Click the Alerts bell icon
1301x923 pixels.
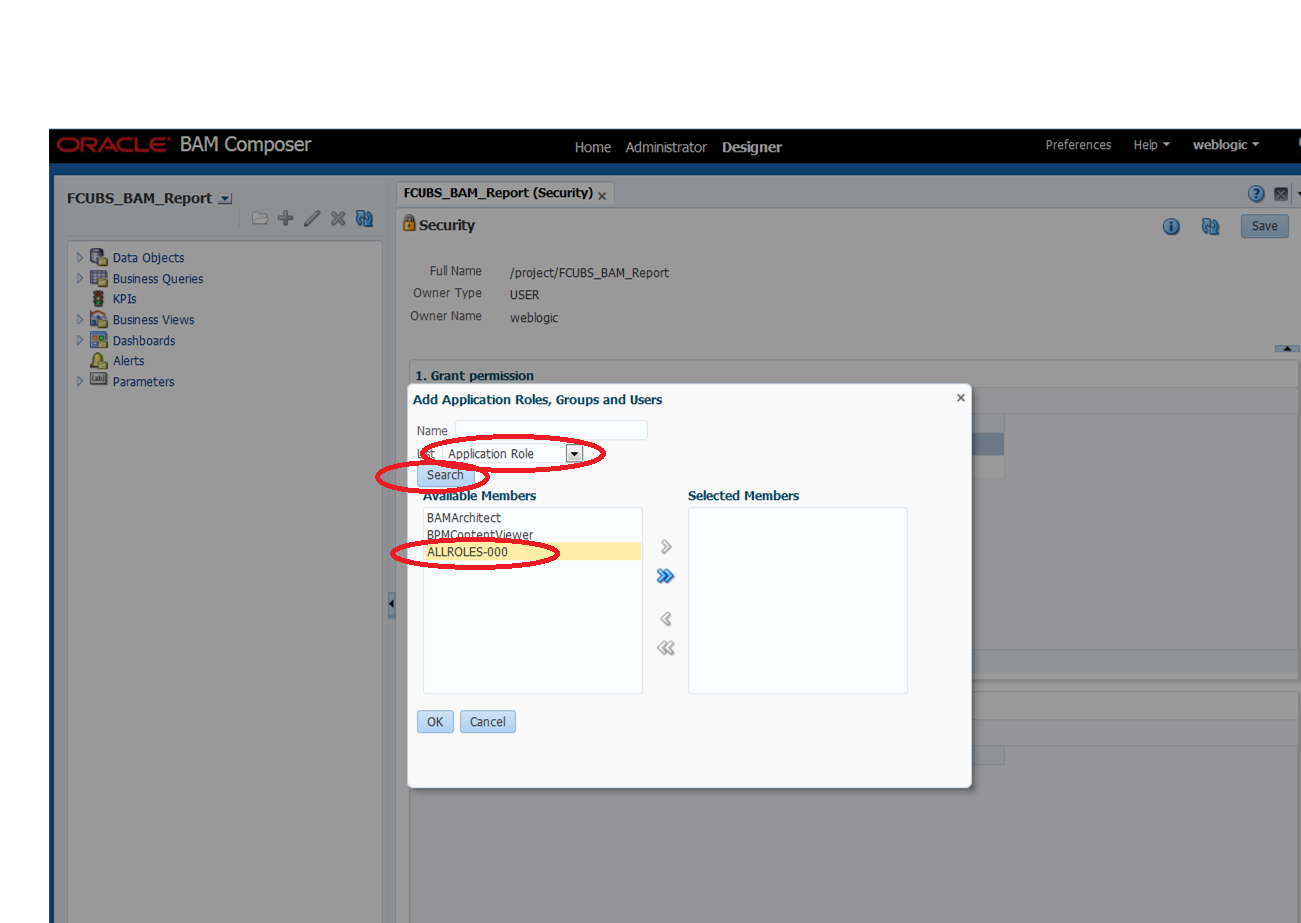98,361
